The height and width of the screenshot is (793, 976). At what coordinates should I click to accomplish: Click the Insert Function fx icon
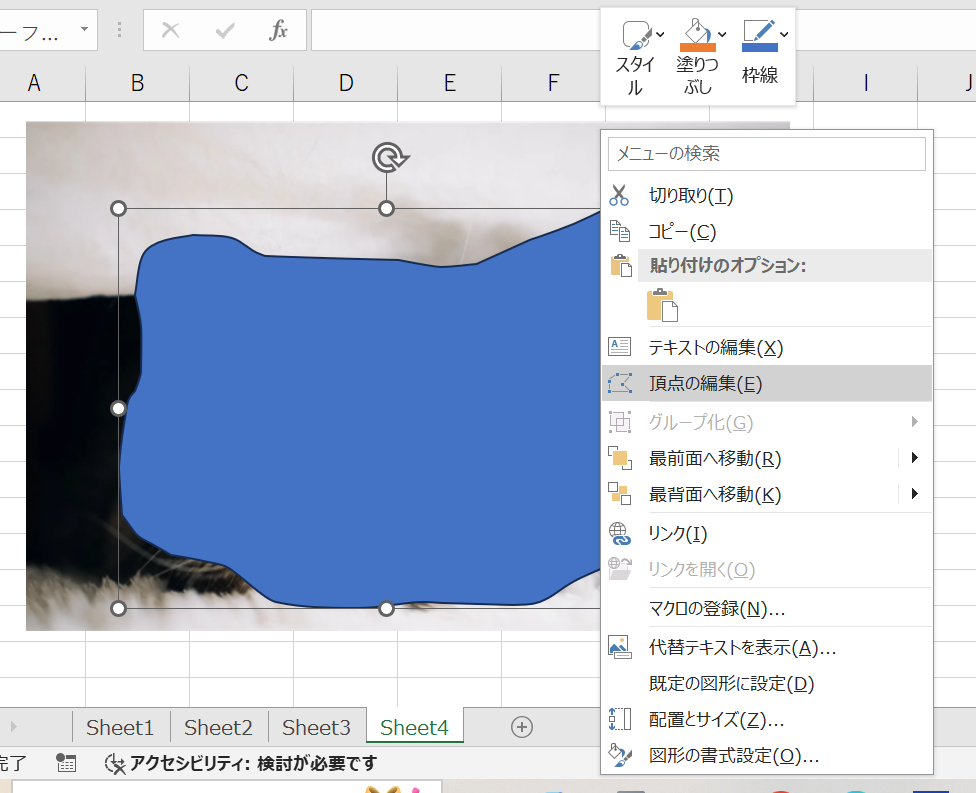tap(278, 30)
